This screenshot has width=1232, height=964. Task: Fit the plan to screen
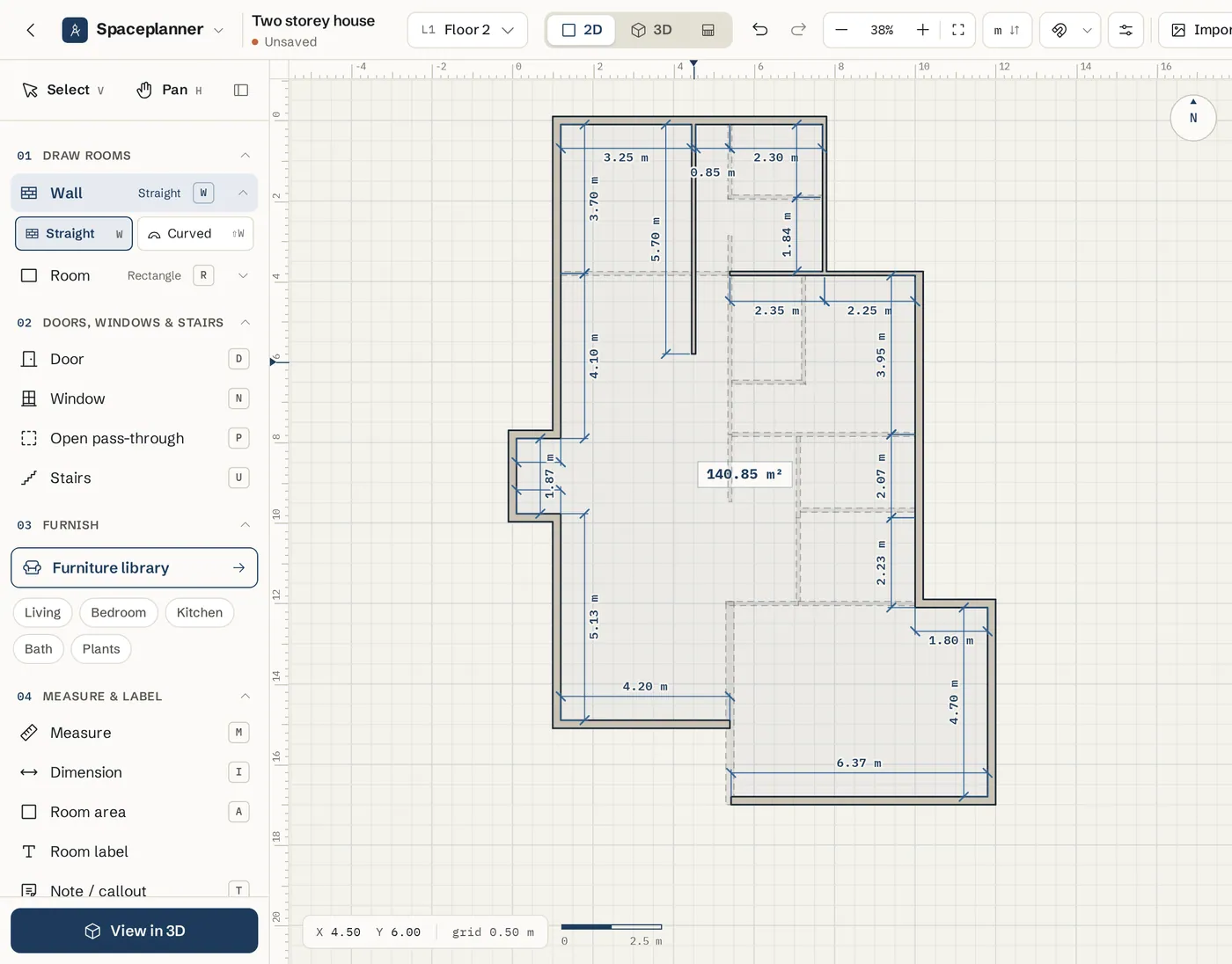click(x=958, y=30)
